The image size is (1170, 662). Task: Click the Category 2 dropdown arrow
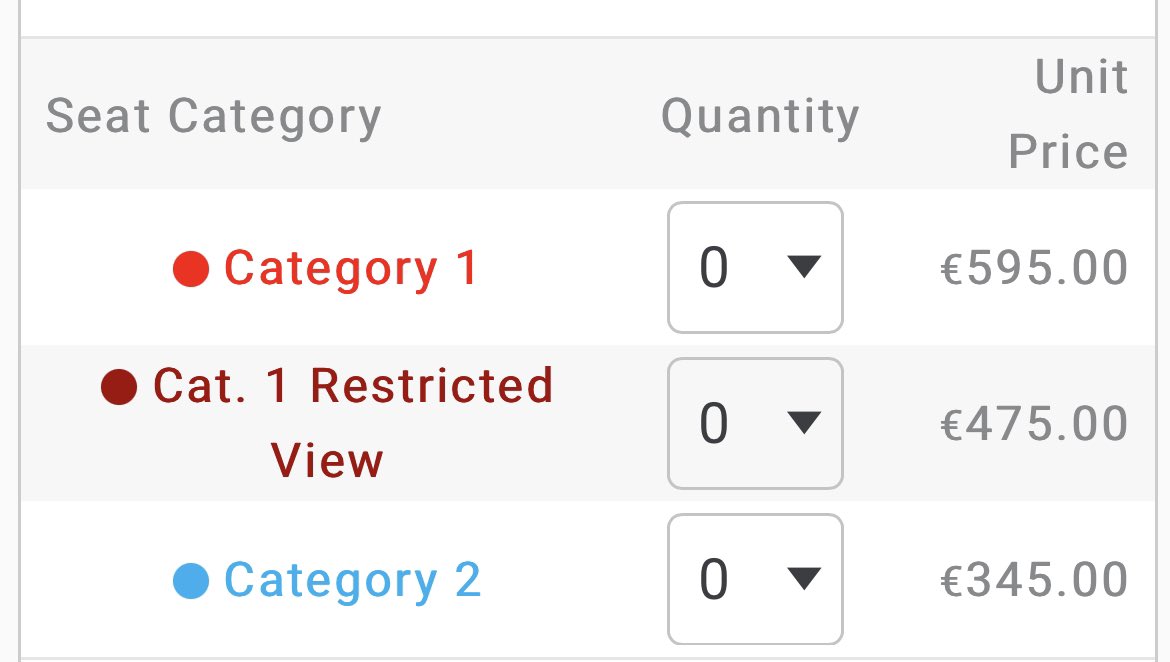coord(804,579)
